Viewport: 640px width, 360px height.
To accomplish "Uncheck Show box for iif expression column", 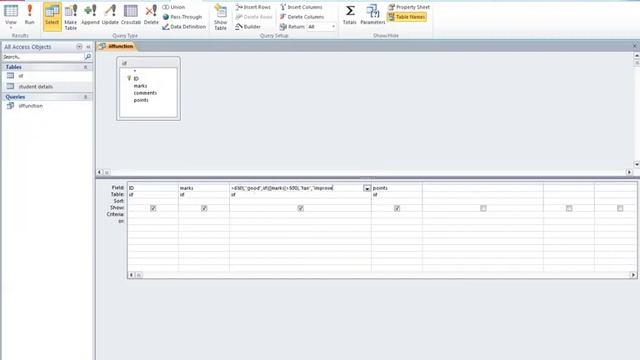I will pos(301,208).
